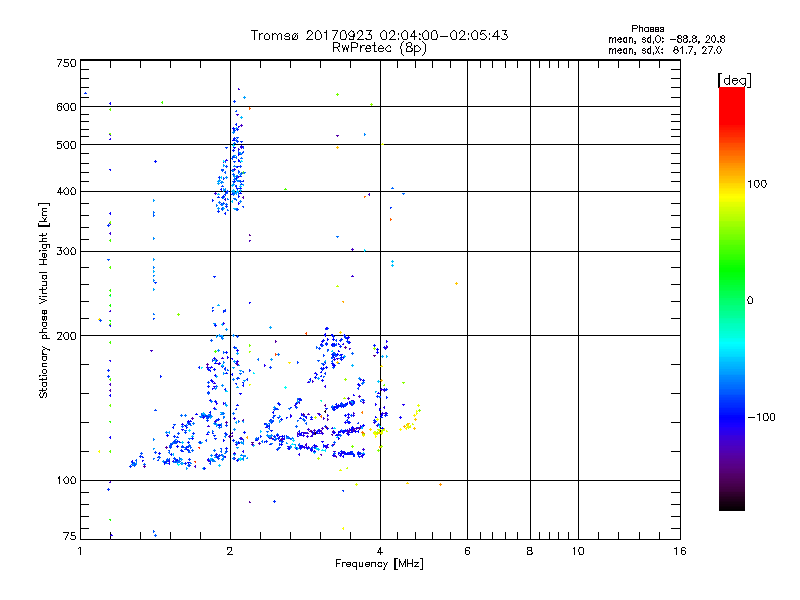The width and height of the screenshot is (800, 600).
Task: Click the x-axis '2' tick label
Action: (230, 551)
